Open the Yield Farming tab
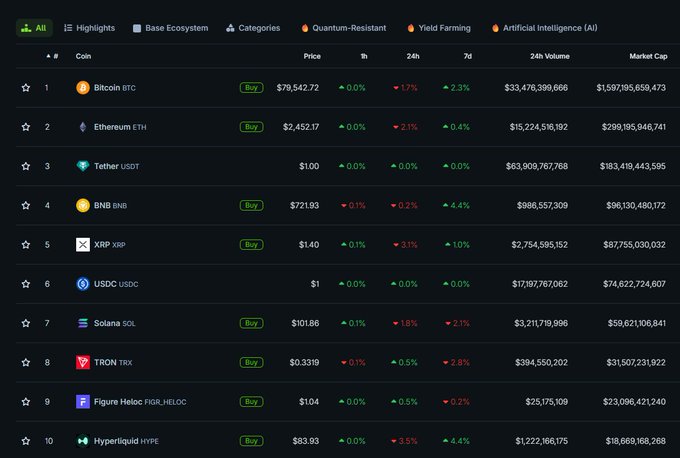The height and width of the screenshot is (458, 680). 439,28
